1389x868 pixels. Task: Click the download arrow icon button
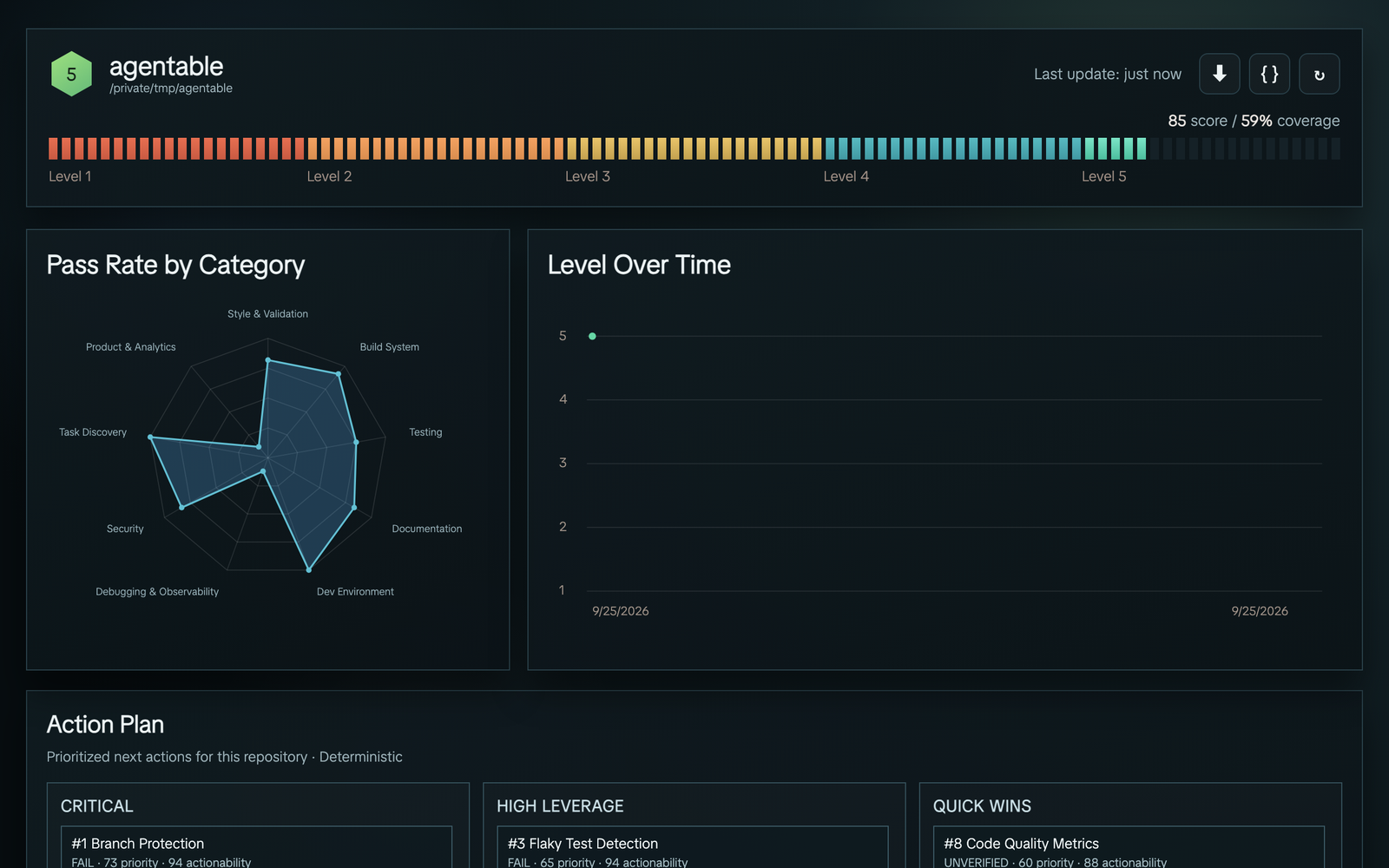pos(1219,74)
